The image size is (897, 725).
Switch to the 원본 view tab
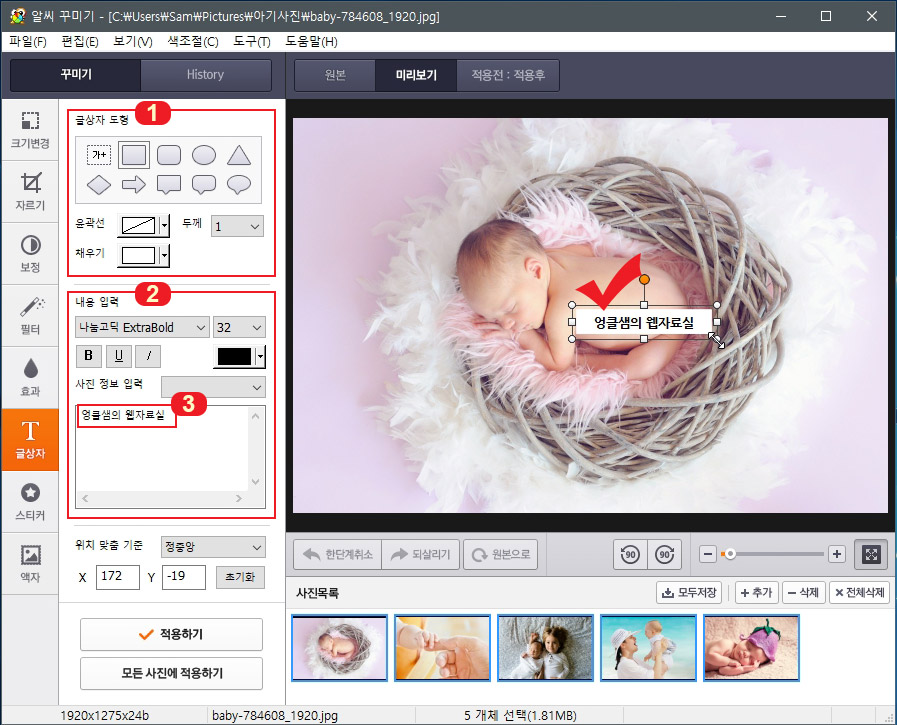tap(335, 75)
